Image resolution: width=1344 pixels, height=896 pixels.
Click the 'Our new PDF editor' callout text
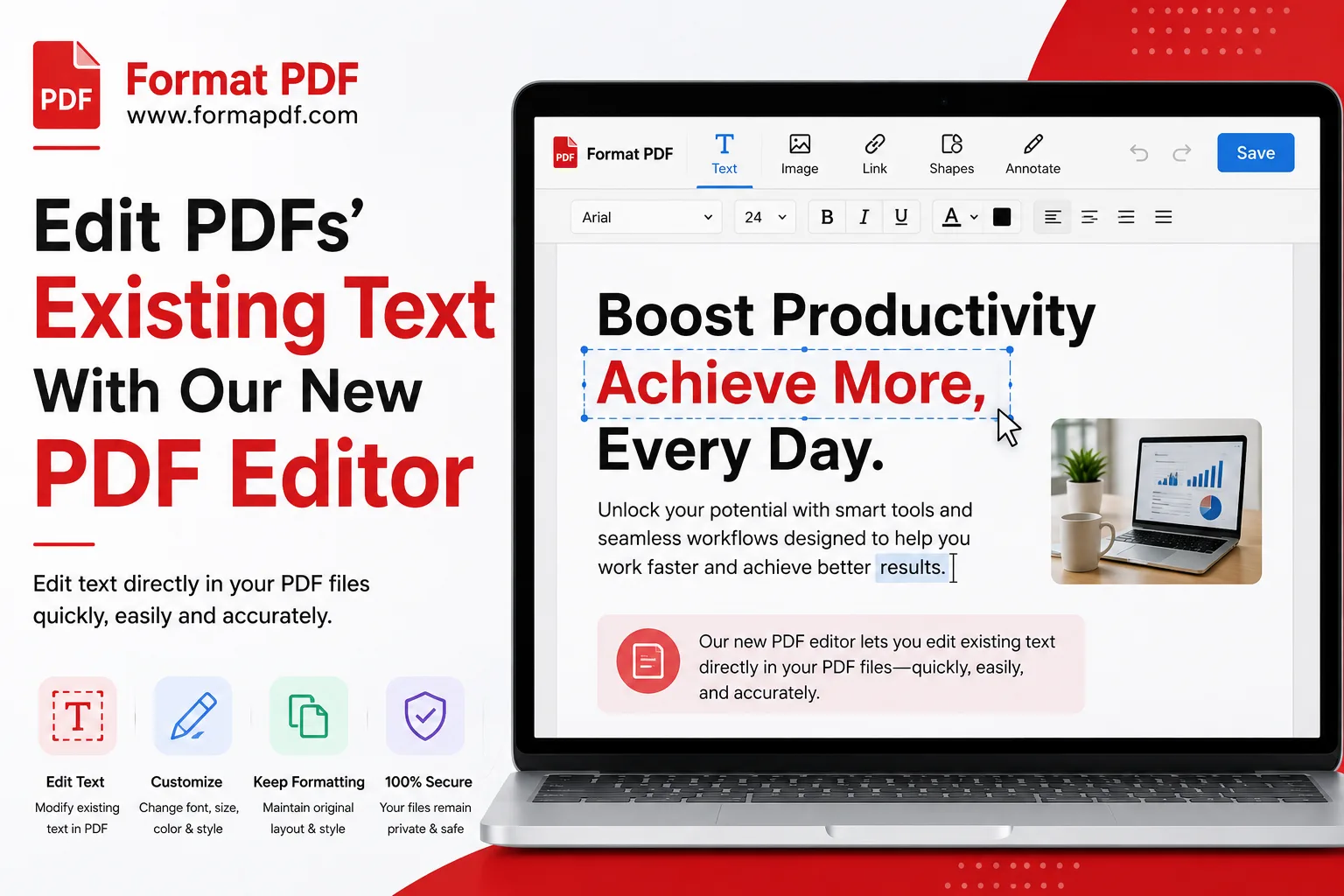pyautogui.click(x=877, y=667)
